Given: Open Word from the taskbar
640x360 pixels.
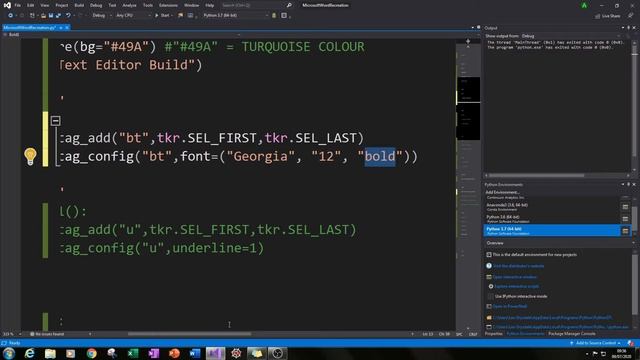Looking at the screenshot, I should pos(195,353).
